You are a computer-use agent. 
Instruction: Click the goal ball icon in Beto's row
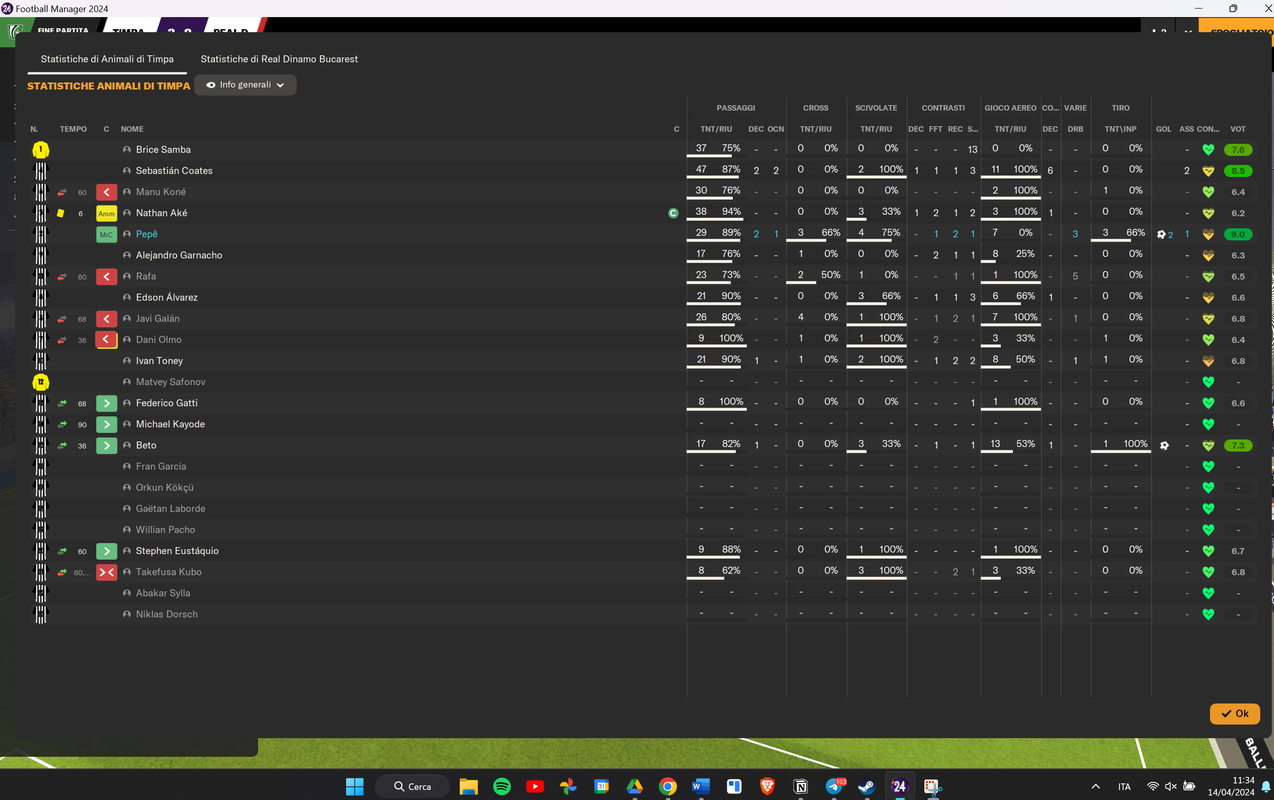[1164, 446]
